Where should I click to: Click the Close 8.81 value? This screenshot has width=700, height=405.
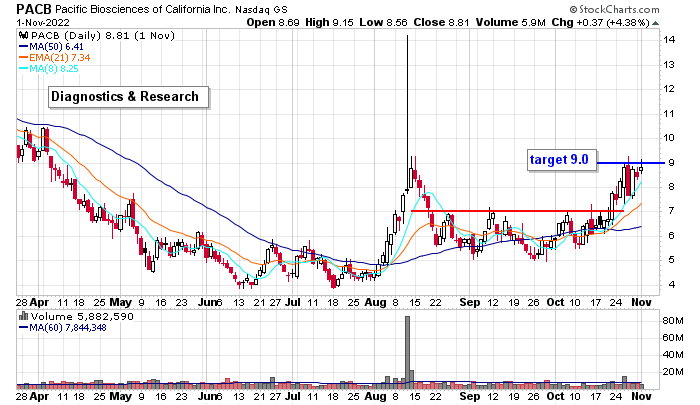(441, 22)
